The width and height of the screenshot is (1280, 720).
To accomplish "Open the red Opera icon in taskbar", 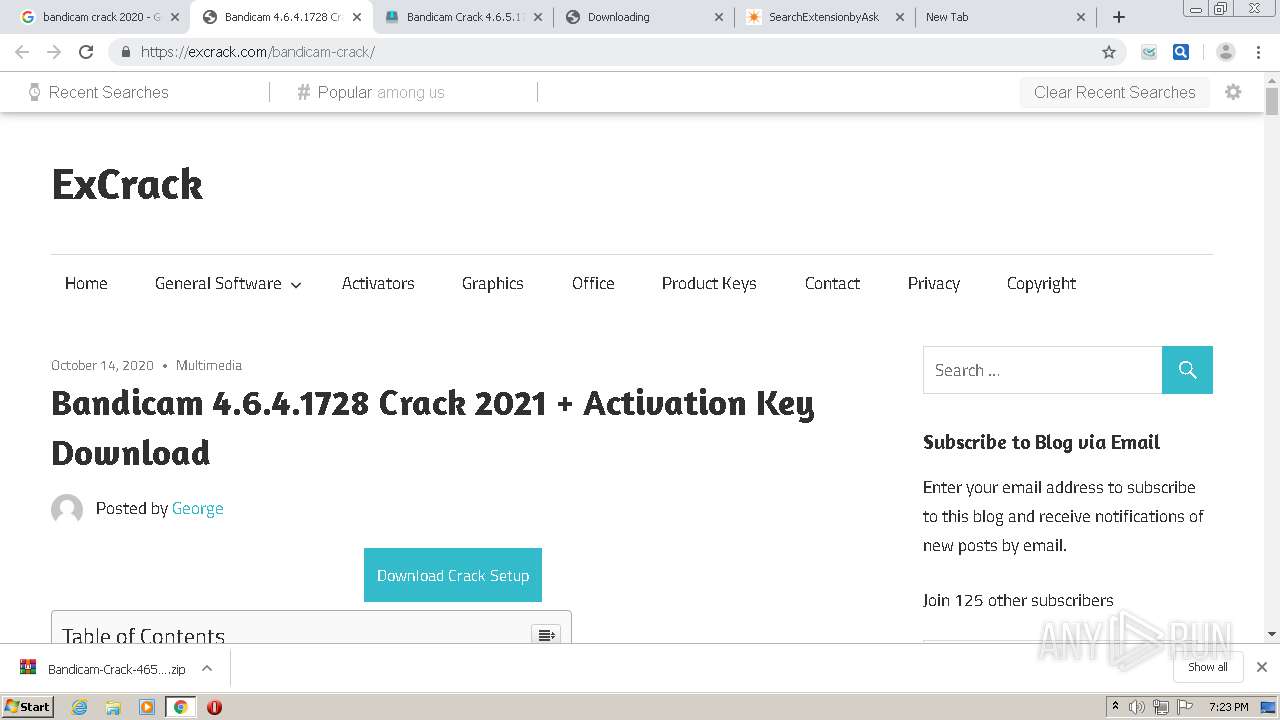I will [x=214, y=707].
